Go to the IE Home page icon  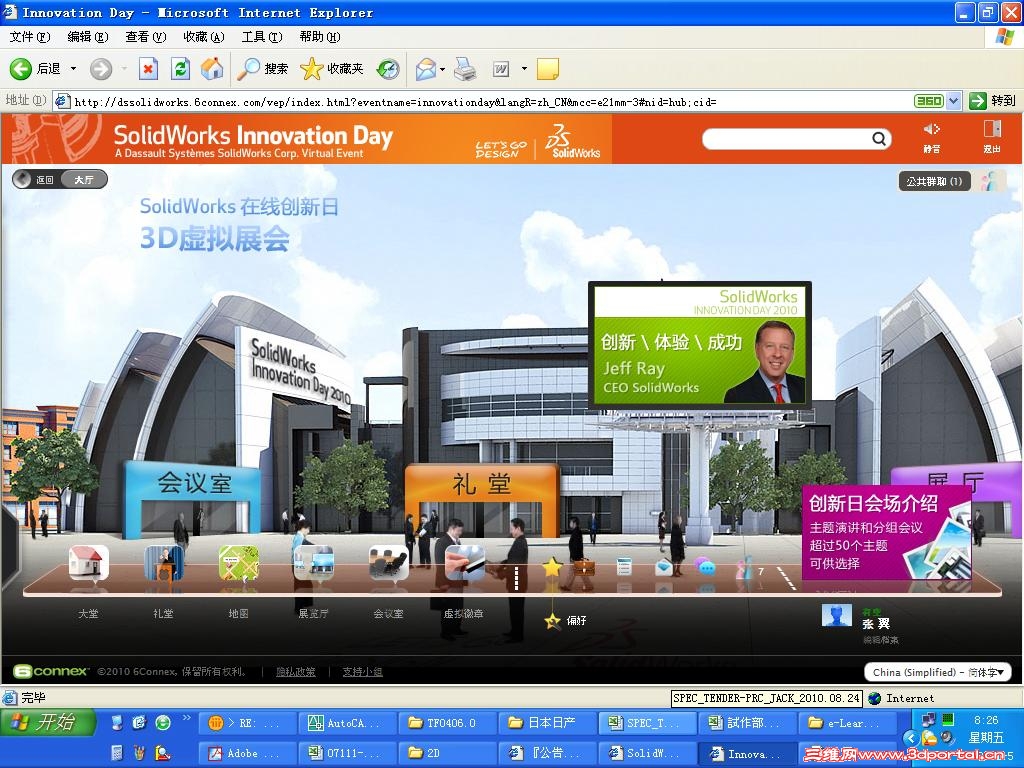212,69
